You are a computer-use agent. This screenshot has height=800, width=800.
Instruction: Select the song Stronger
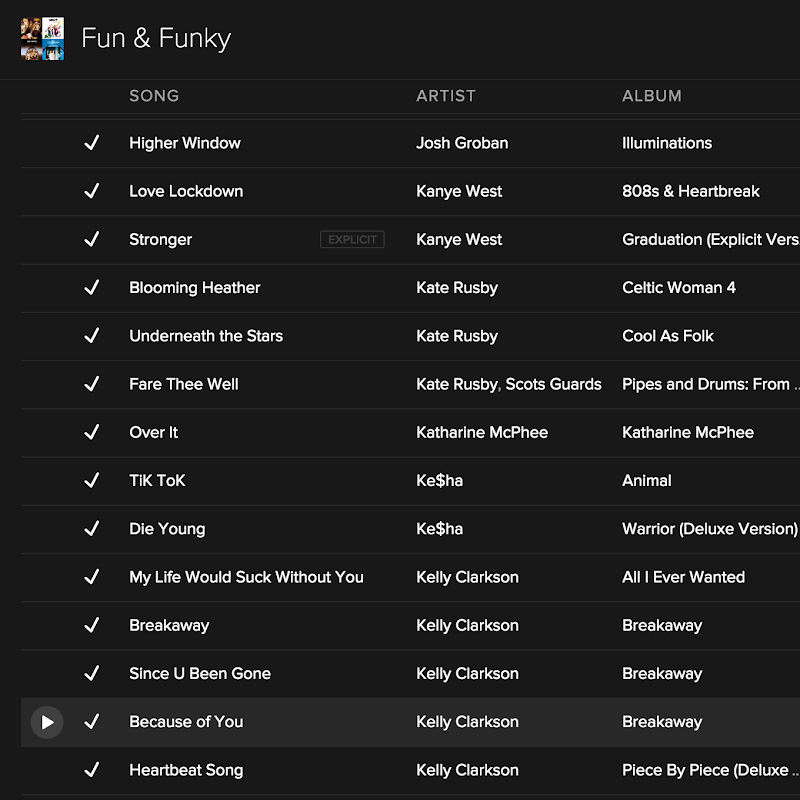[161, 239]
